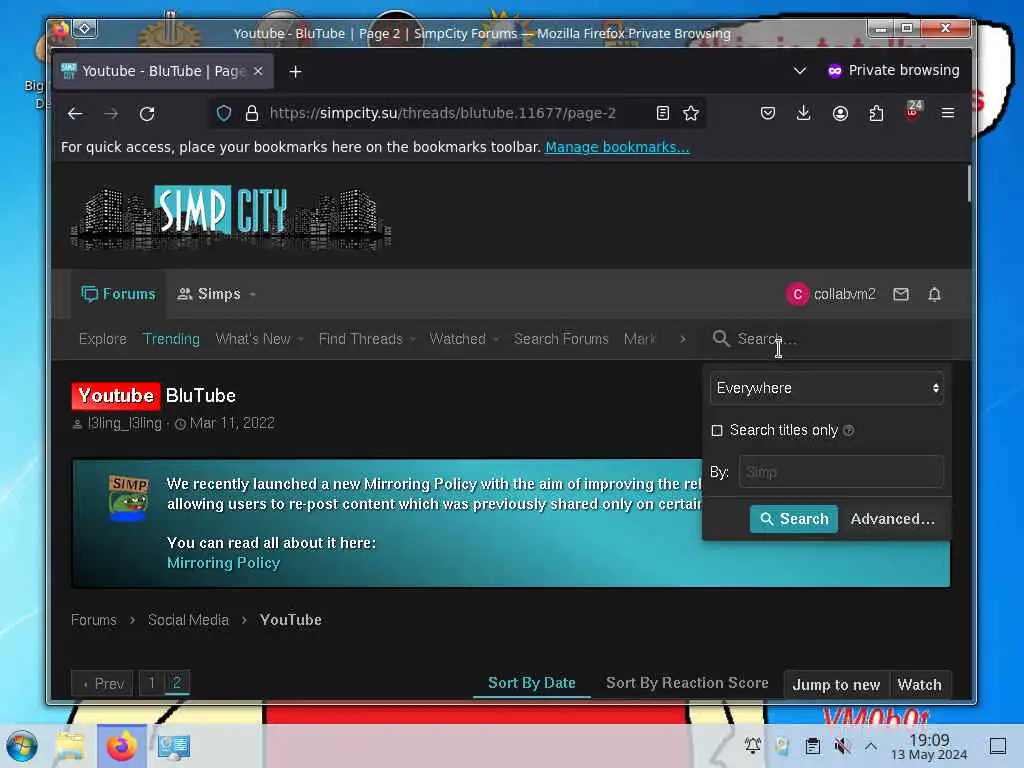Click the help icon beside Search titles only

[848, 430]
